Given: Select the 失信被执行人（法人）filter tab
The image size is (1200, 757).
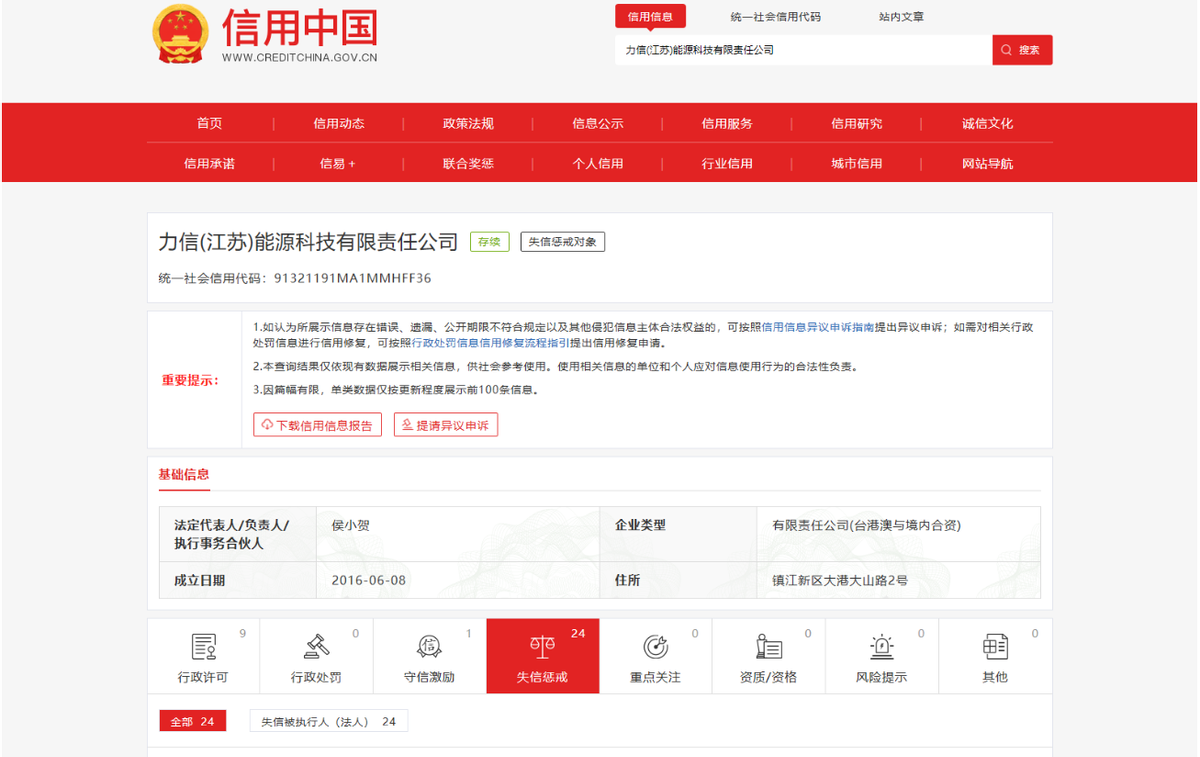Looking at the screenshot, I should (x=329, y=720).
